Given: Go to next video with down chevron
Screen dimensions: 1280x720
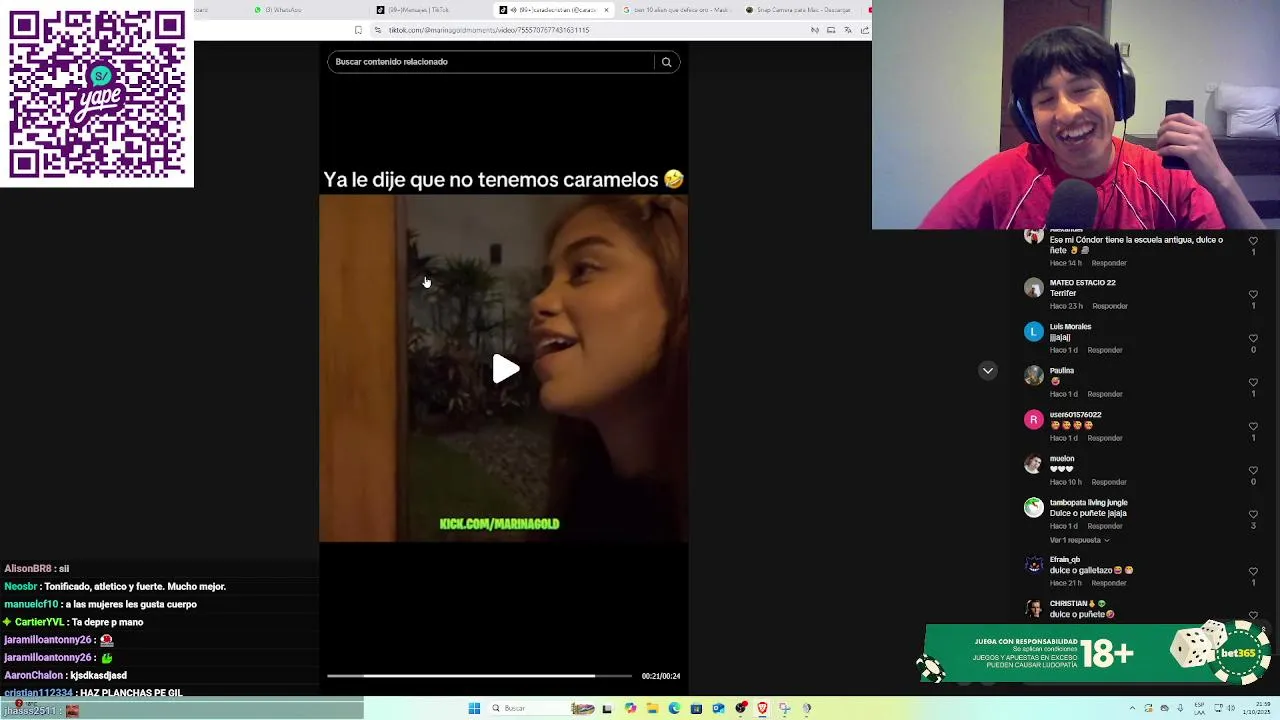Looking at the screenshot, I should (x=987, y=371).
